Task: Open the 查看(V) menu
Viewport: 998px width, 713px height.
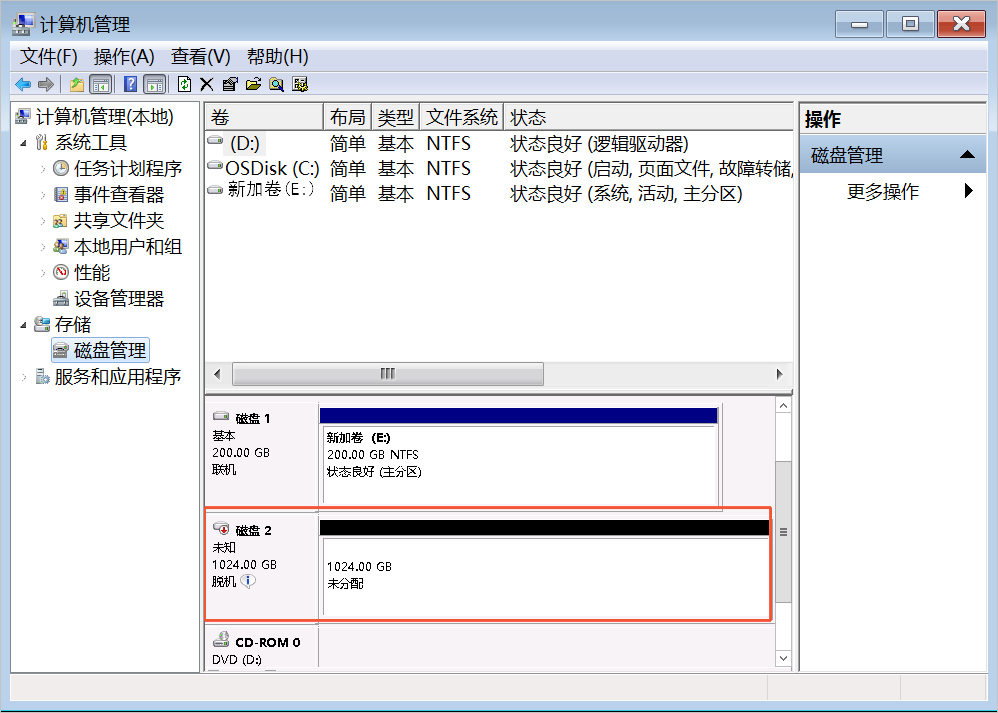Action: tap(200, 57)
